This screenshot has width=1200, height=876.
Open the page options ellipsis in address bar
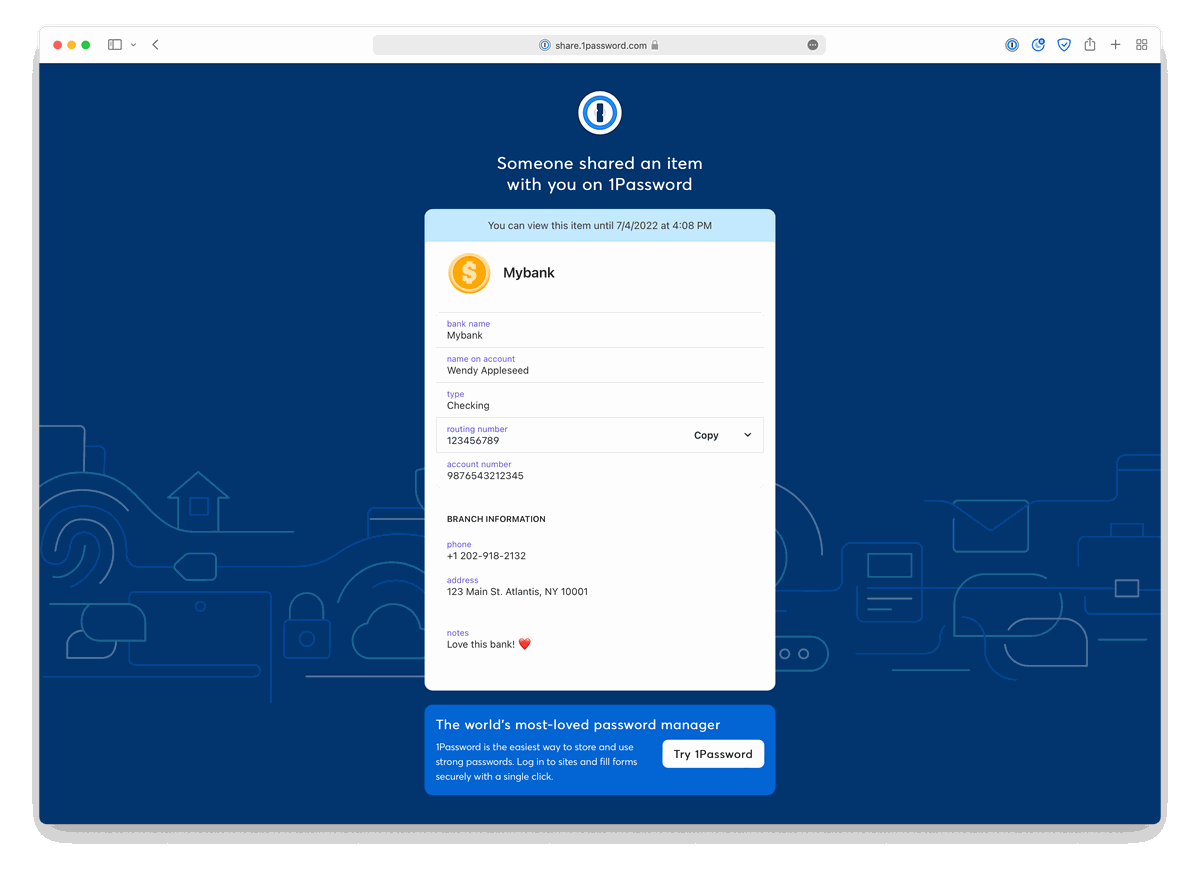(812, 45)
